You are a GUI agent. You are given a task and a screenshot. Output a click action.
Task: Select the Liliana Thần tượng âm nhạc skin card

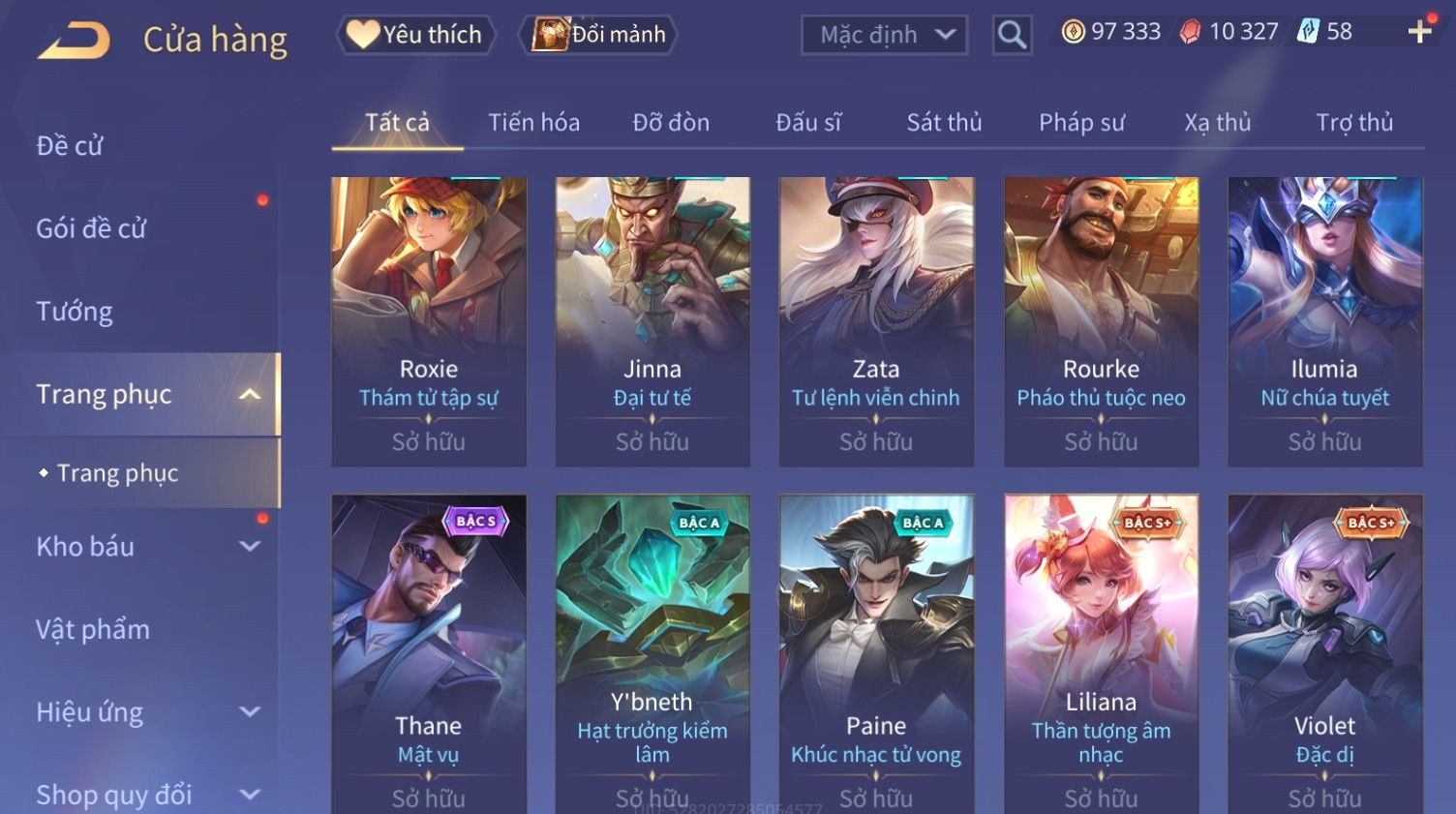point(1101,654)
